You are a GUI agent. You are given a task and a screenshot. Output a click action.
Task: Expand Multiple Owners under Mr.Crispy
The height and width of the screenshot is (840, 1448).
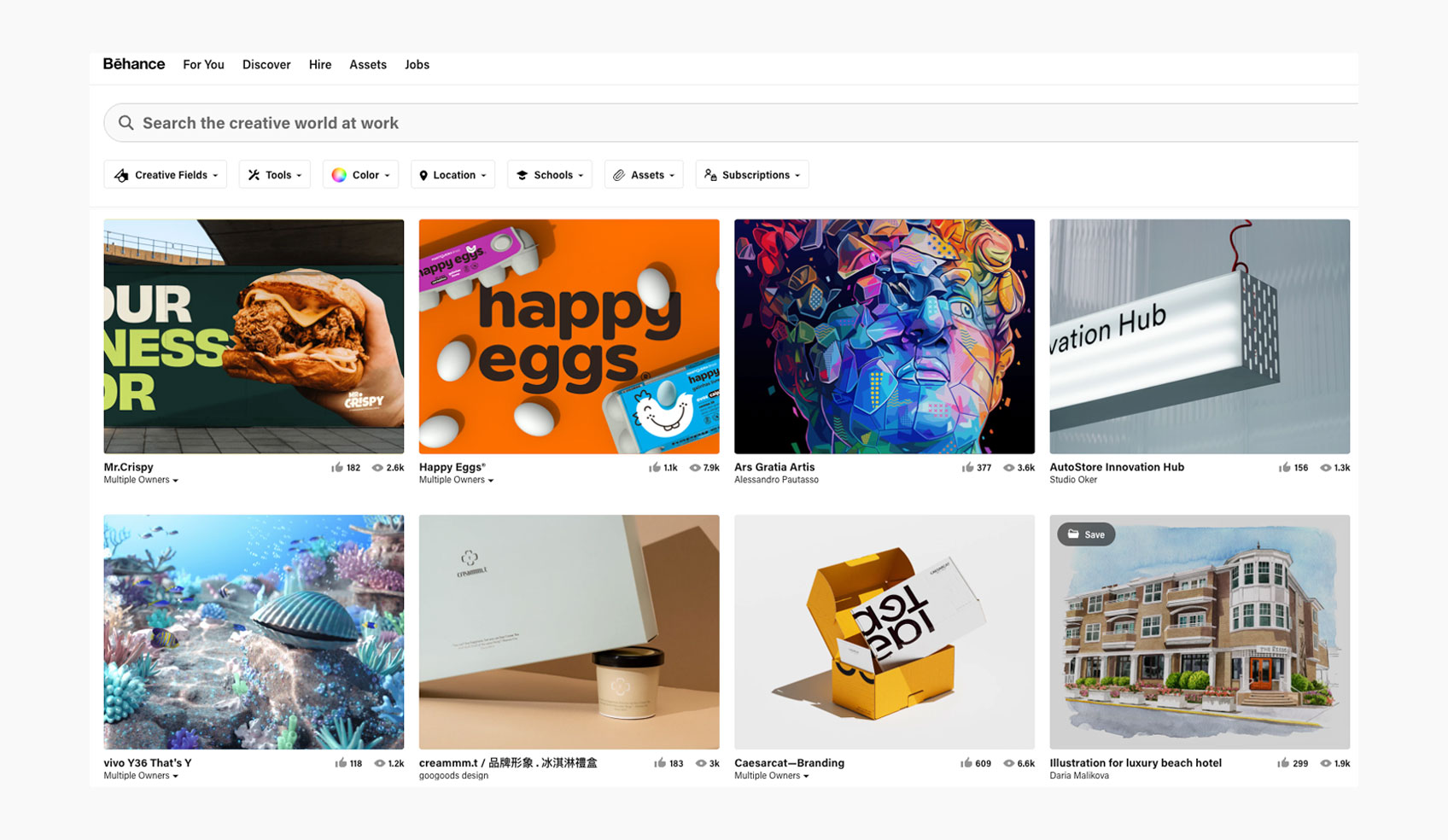point(141,480)
